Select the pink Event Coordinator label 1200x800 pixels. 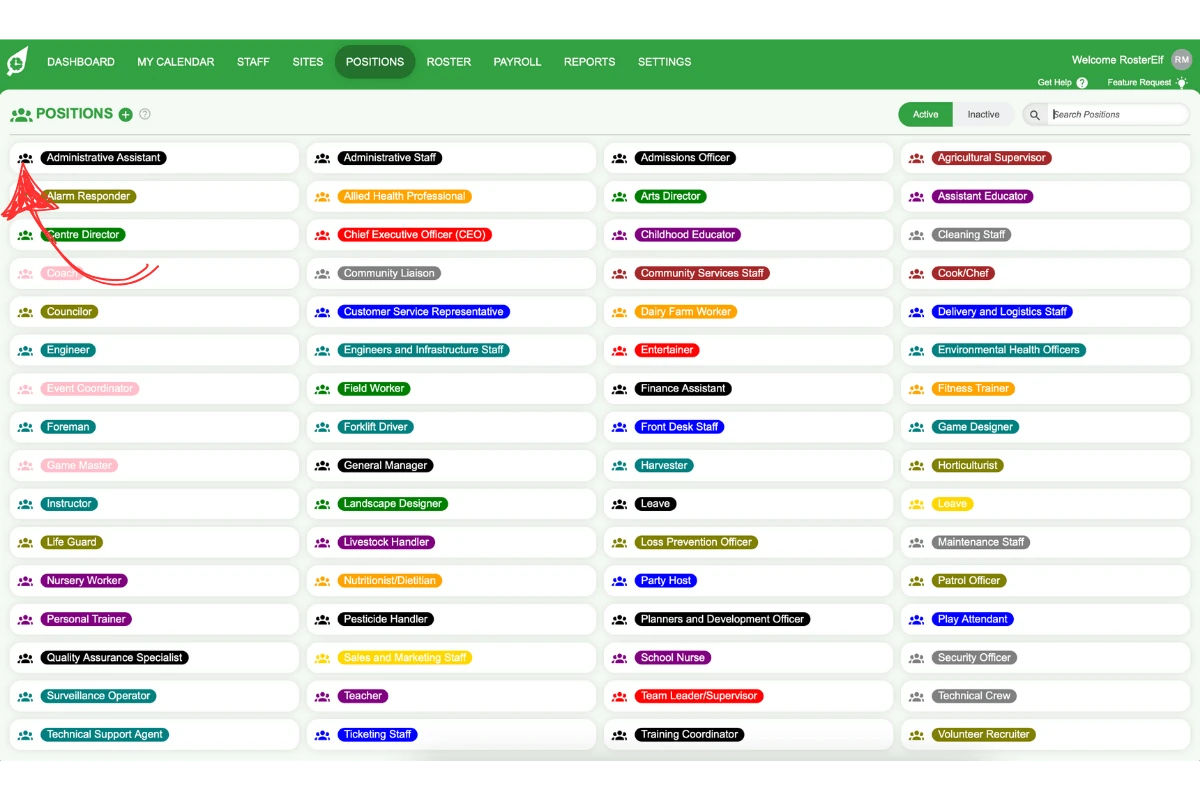click(x=90, y=389)
